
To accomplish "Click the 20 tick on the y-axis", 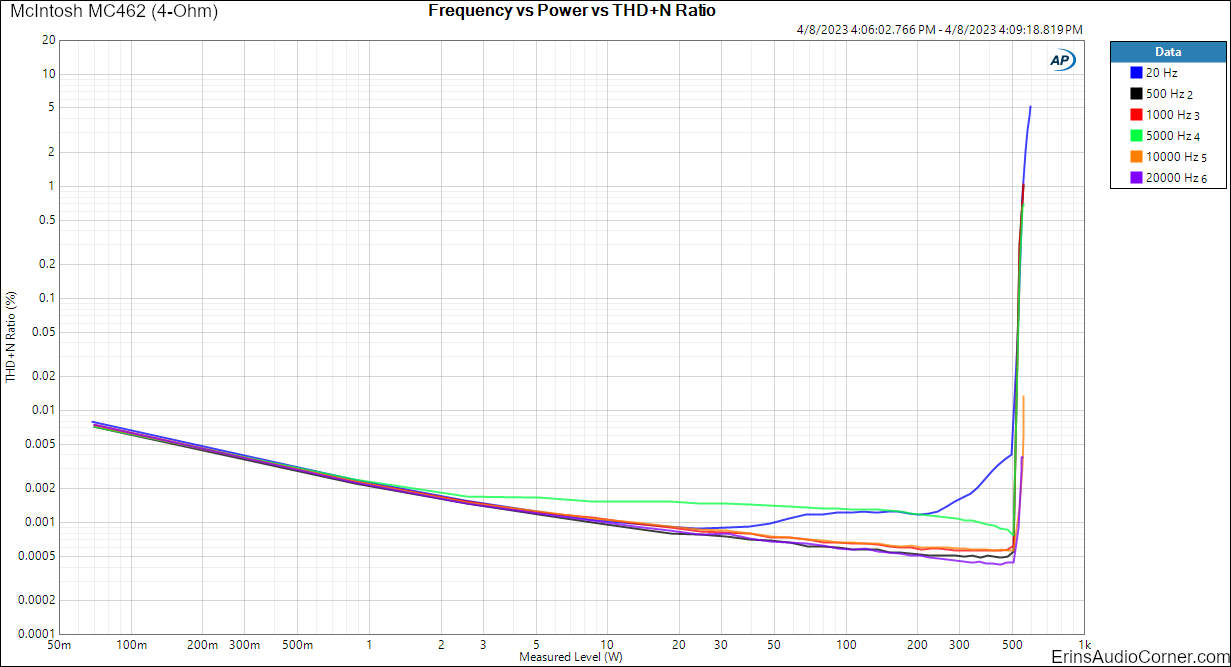I will coord(48,41).
